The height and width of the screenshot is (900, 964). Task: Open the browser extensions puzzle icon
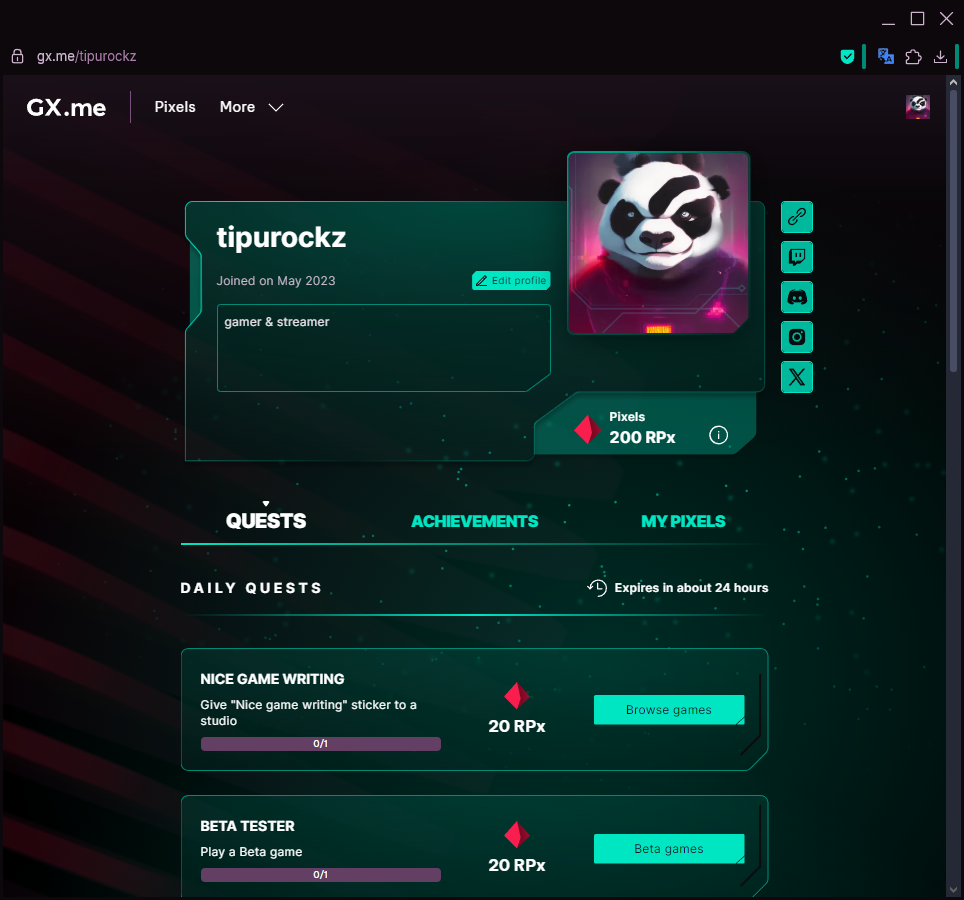pos(913,57)
